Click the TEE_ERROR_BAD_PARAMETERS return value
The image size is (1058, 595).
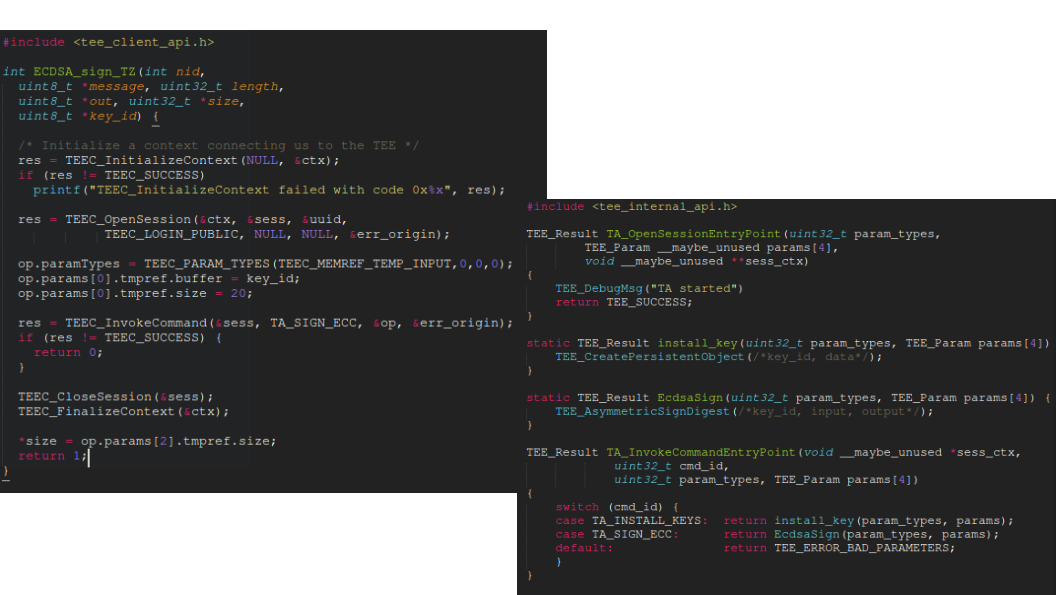point(864,548)
